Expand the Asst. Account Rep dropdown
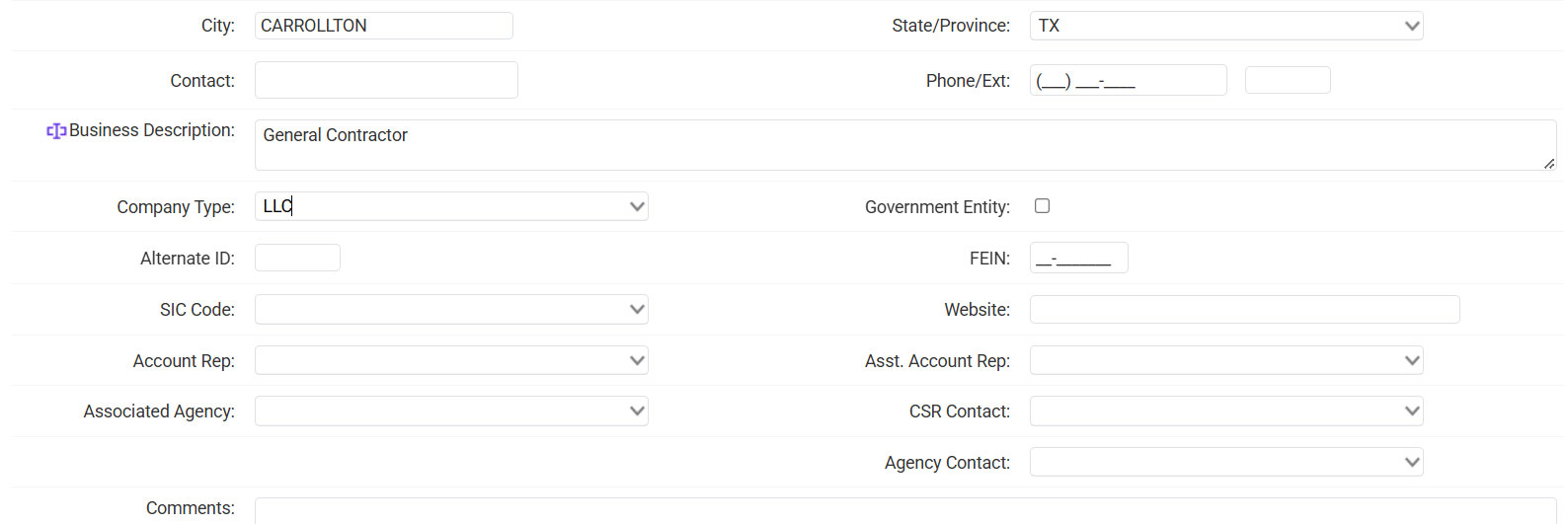 [x=1225, y=360]
